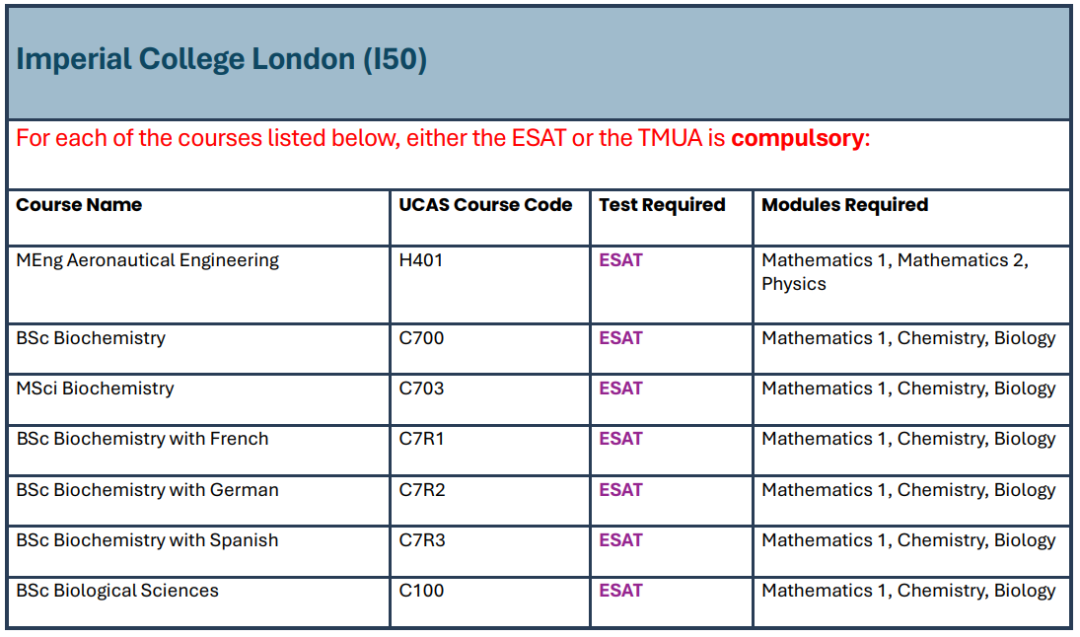Click the Course Name column header
The height and width of the screenshot is (637, 1080).
coord(79,205)
